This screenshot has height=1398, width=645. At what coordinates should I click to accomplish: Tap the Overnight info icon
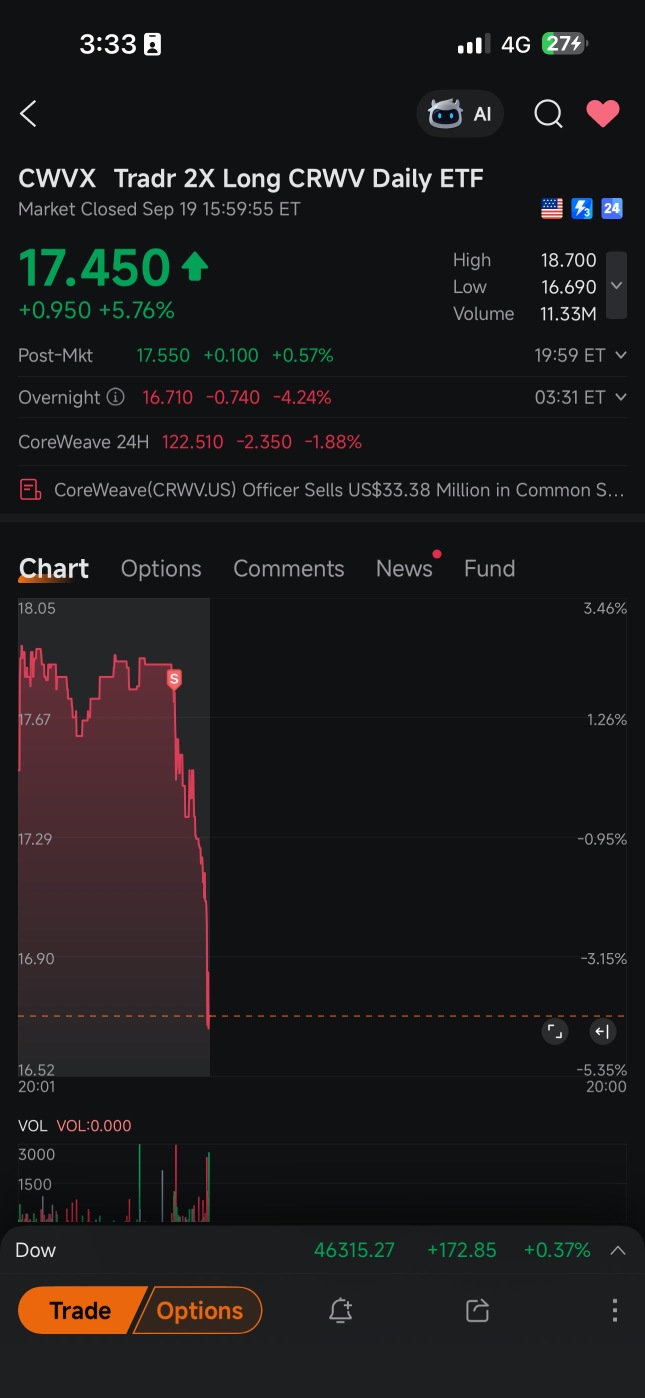(116, 397)
